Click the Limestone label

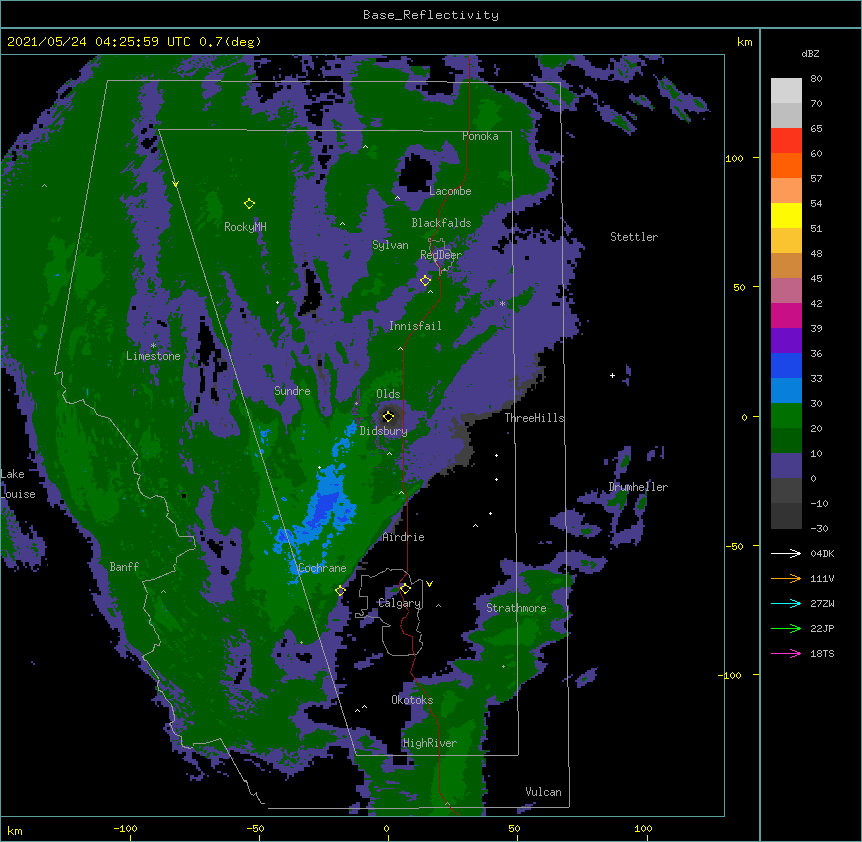pos(153,356)
